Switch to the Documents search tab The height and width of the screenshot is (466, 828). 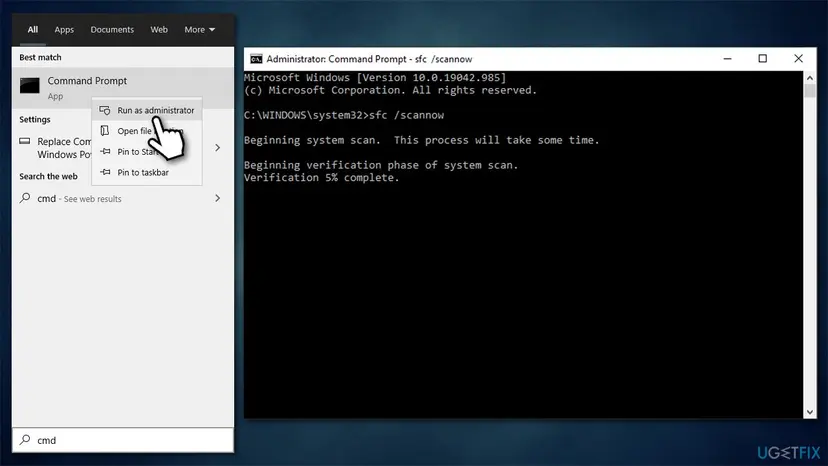[112, 30]
